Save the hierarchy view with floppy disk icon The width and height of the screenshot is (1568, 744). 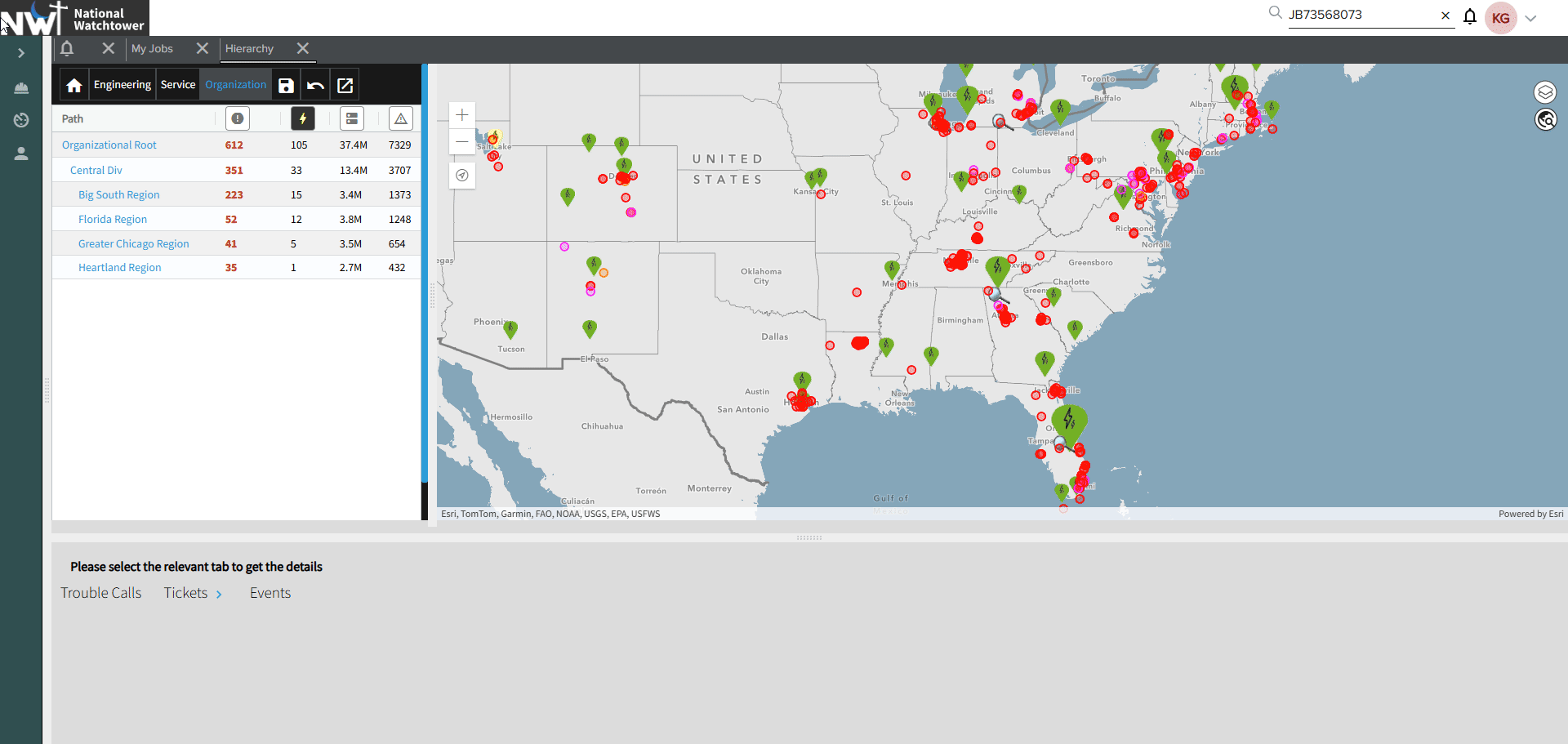pyautogui.click(x=286, y=85)
